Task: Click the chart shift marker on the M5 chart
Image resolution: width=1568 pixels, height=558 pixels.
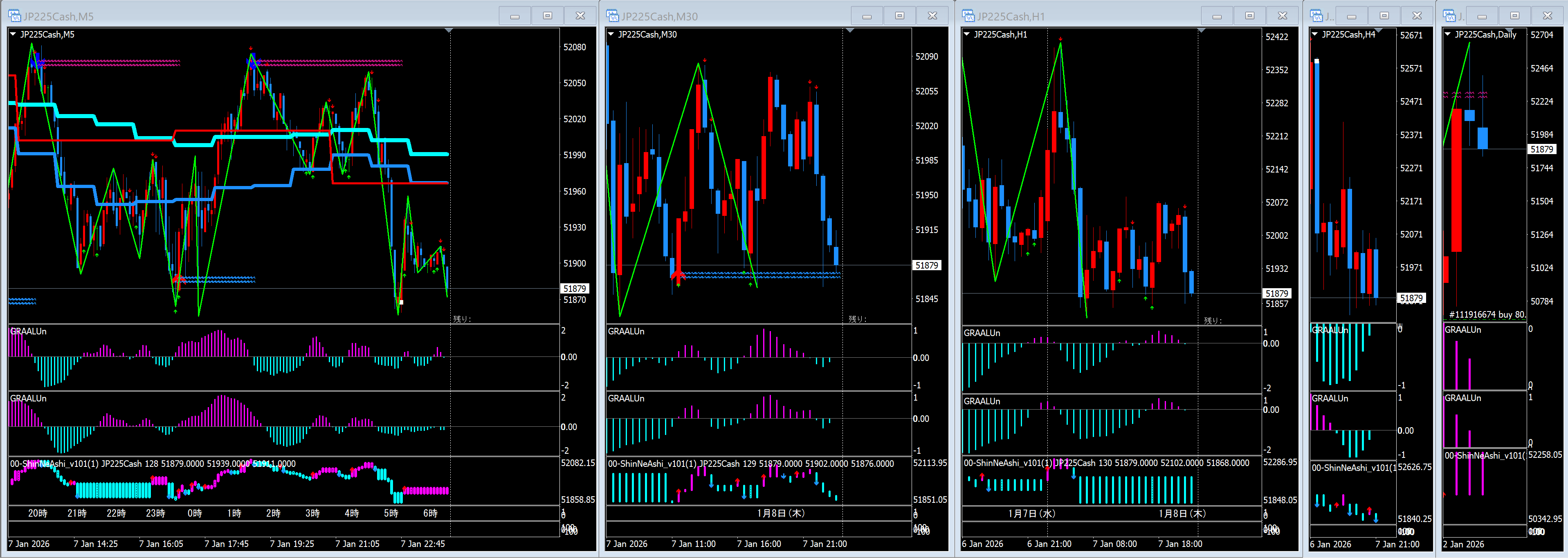Action: click(449, 30)
